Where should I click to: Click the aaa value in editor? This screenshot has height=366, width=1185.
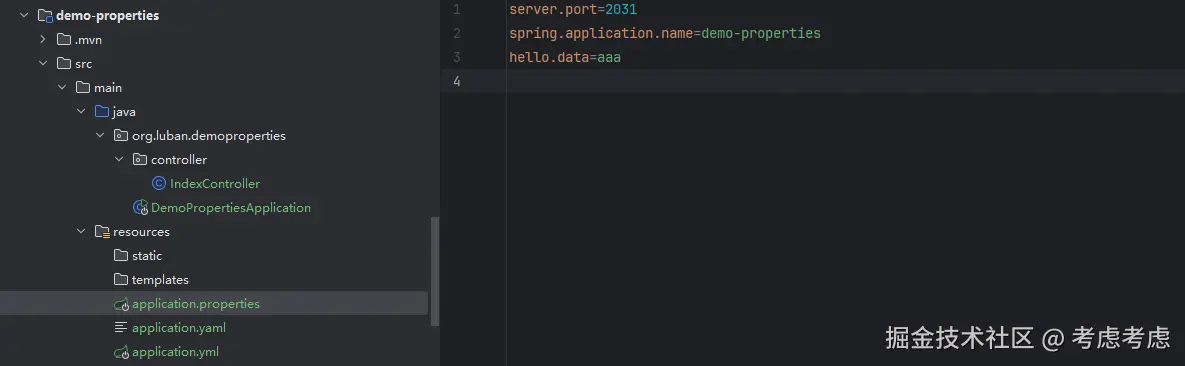tap(609, 57)
